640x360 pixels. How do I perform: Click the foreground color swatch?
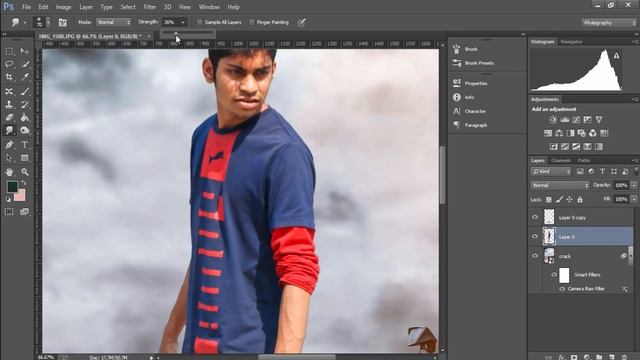point(12,187)
